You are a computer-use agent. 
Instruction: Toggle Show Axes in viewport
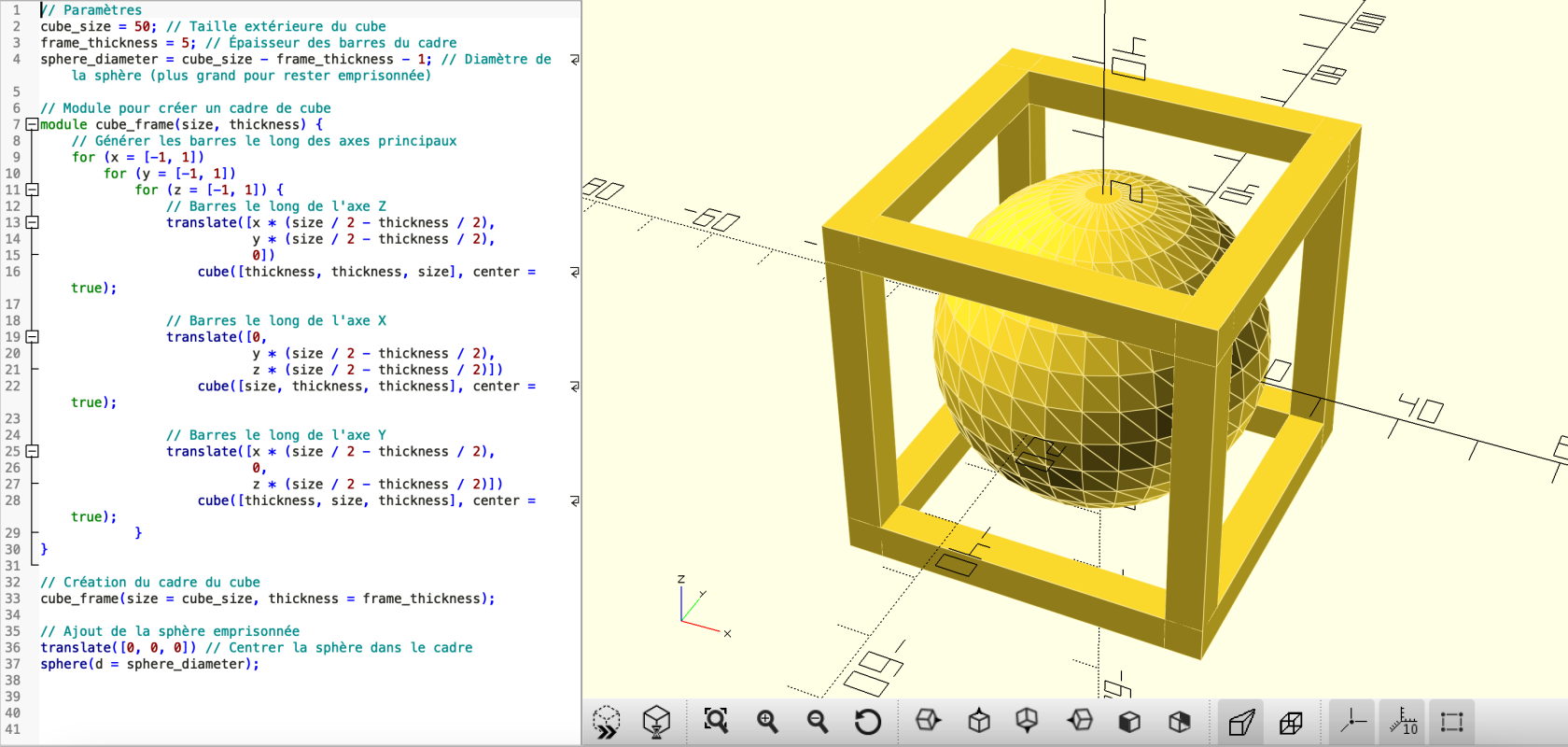(x=1352, y=722)
